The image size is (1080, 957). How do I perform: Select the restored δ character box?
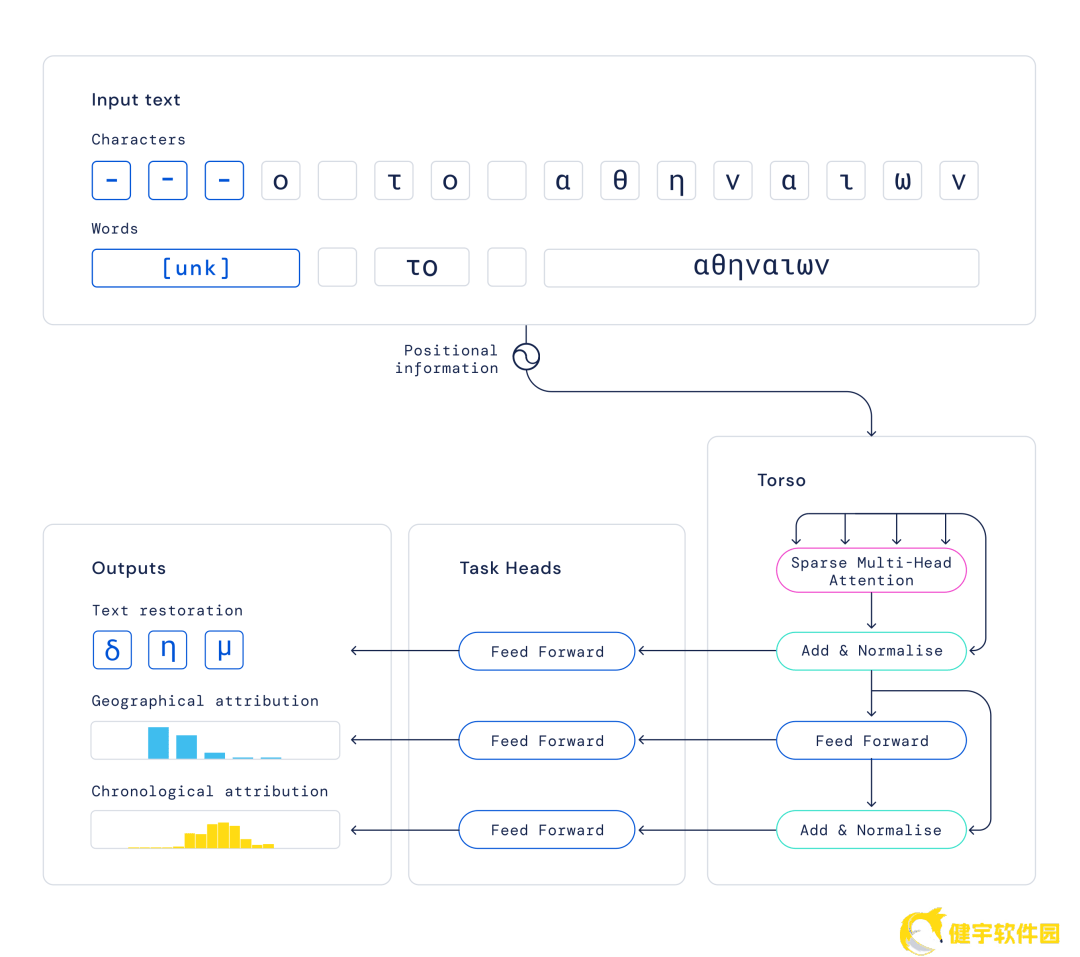(x=111, y=650)
